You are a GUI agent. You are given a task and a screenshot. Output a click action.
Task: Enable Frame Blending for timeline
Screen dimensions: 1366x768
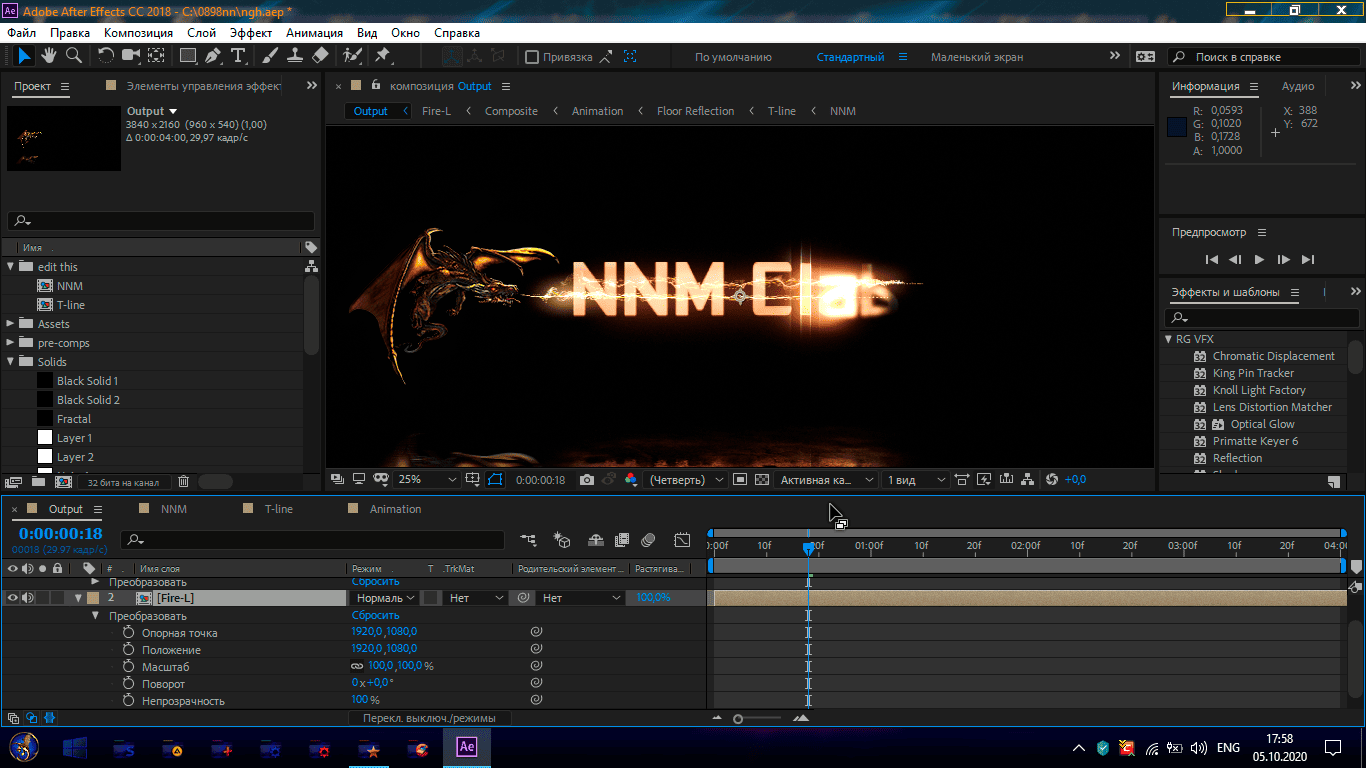pyautogui.click(x=622, y=540)
